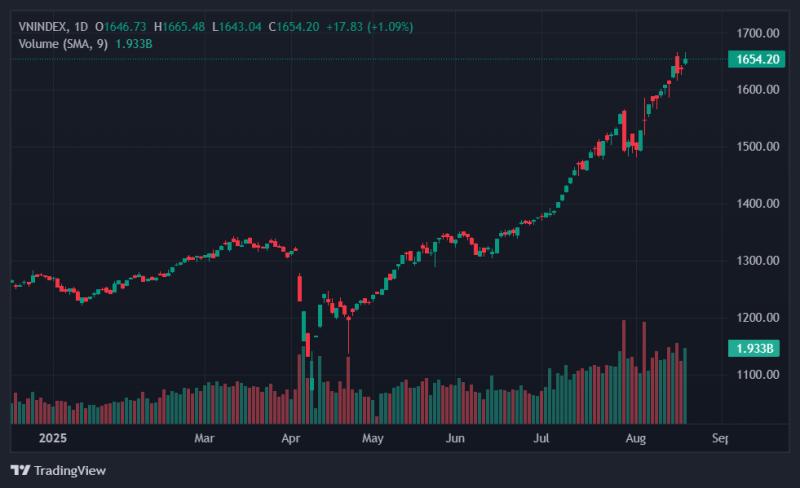Click the closing value C1654.20 in the legend
800x488 pixels.
(294, 27)
